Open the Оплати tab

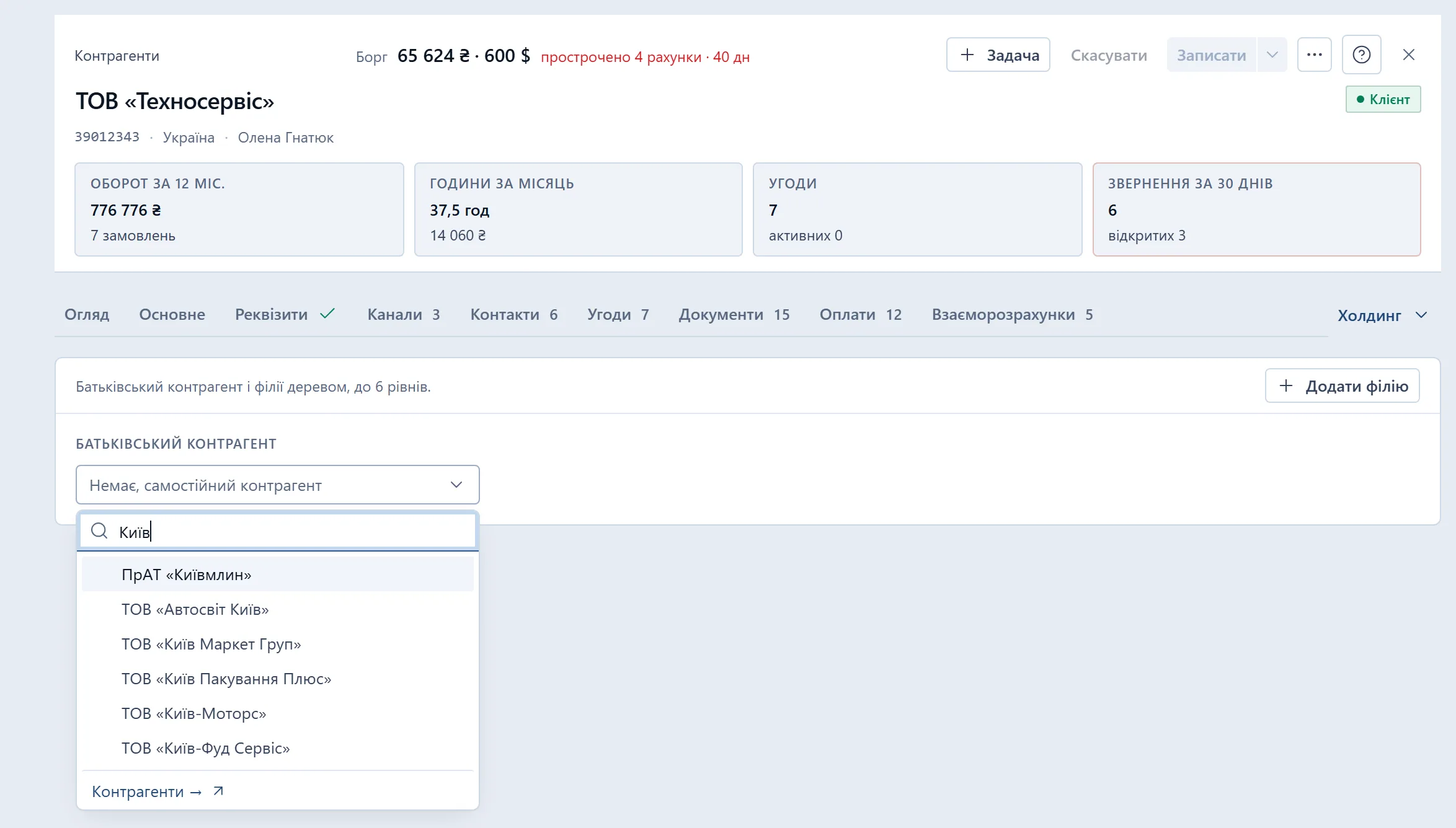[x=861, y=314]
